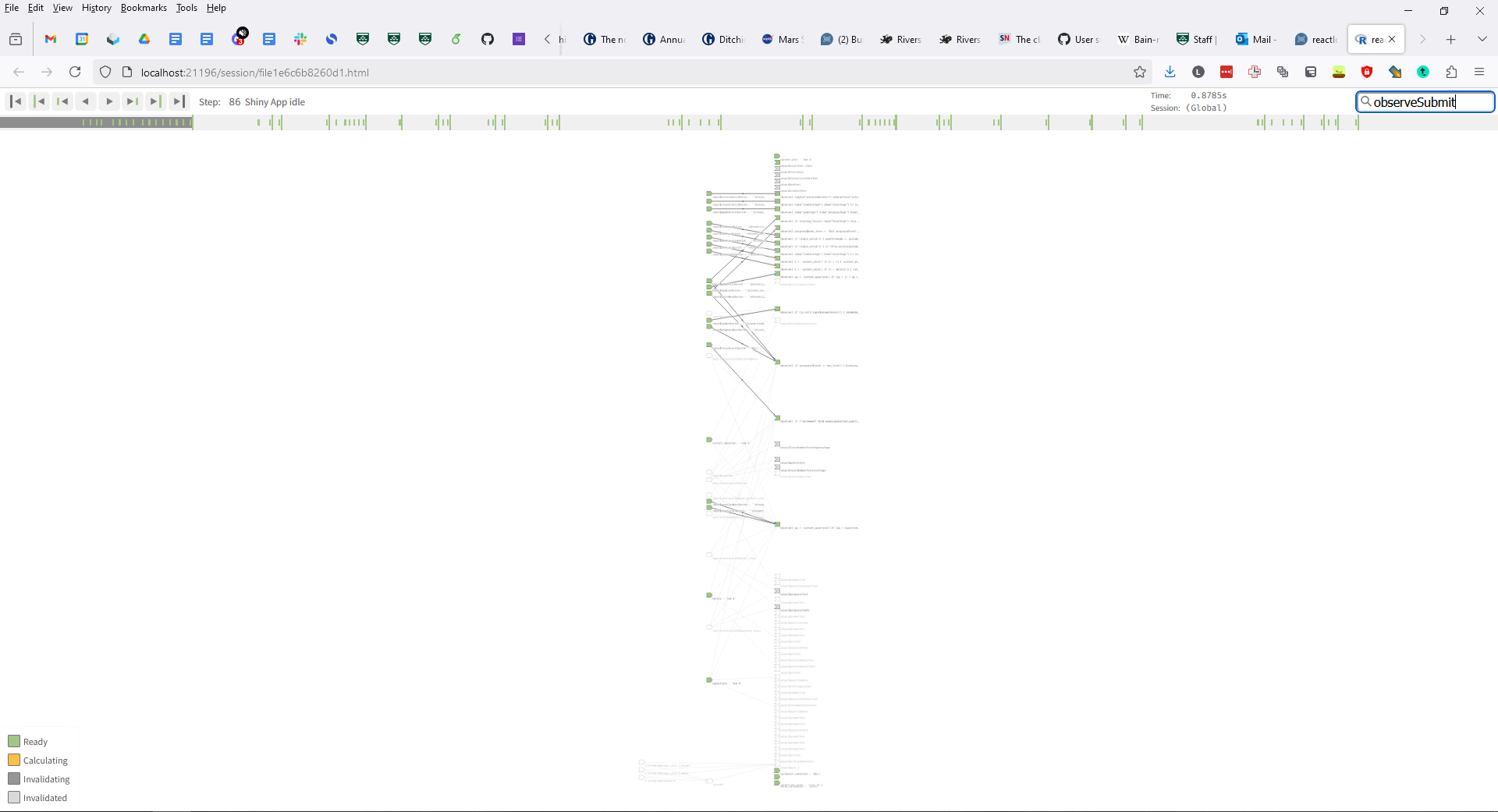Toggle the Invalidated legend entry

pyautogui.click(x=38, y=797)
